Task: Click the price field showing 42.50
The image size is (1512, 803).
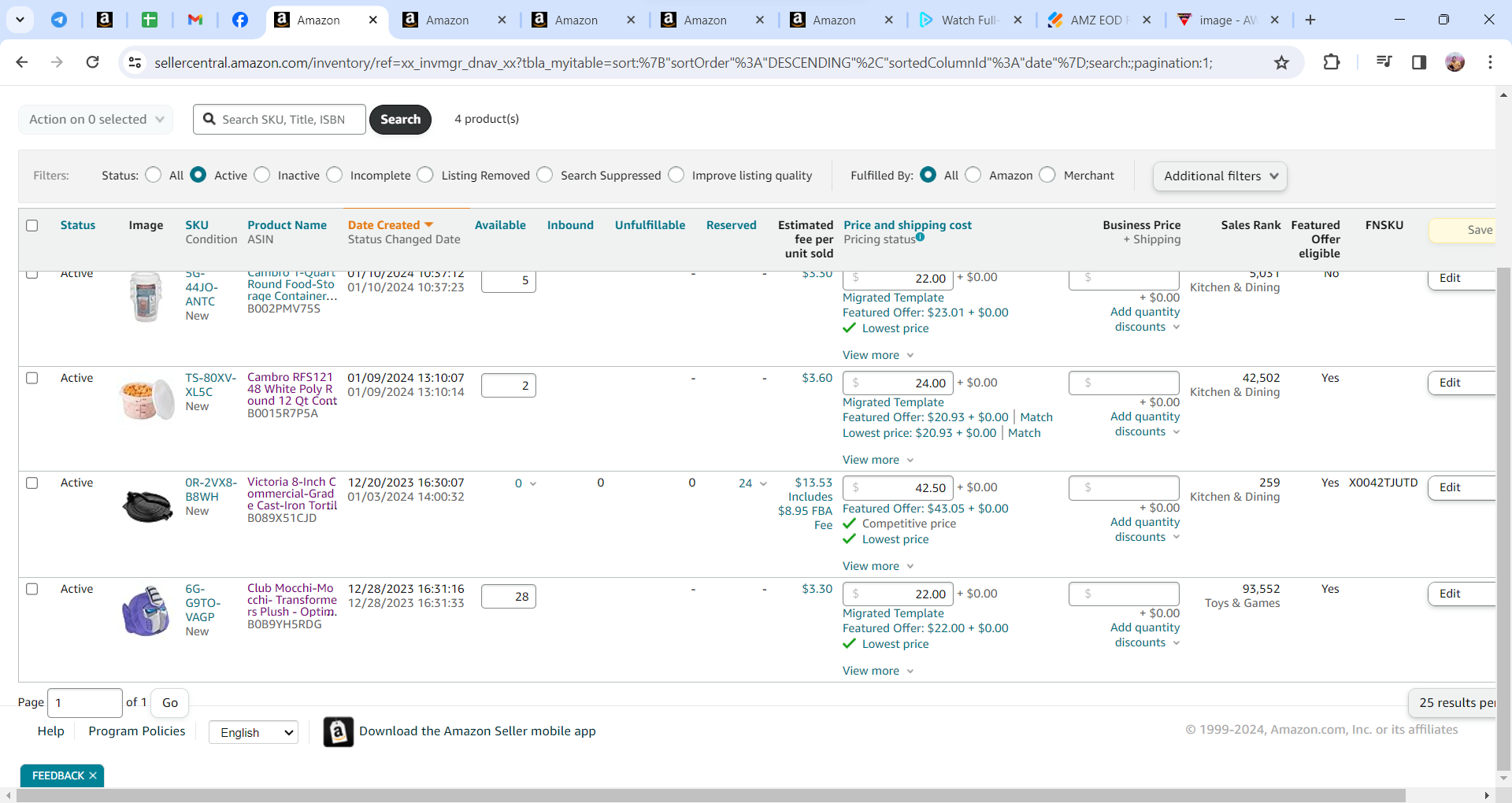Action: [x=898, y=488]
